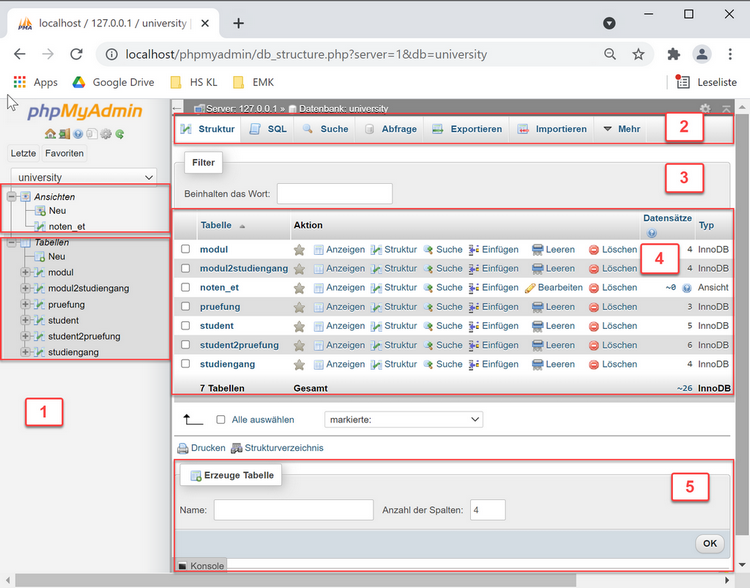Image resolution: width=750 pixels, height=588 pixels.
Task: Check the student table checkbox
Action: tap(186, 326)
